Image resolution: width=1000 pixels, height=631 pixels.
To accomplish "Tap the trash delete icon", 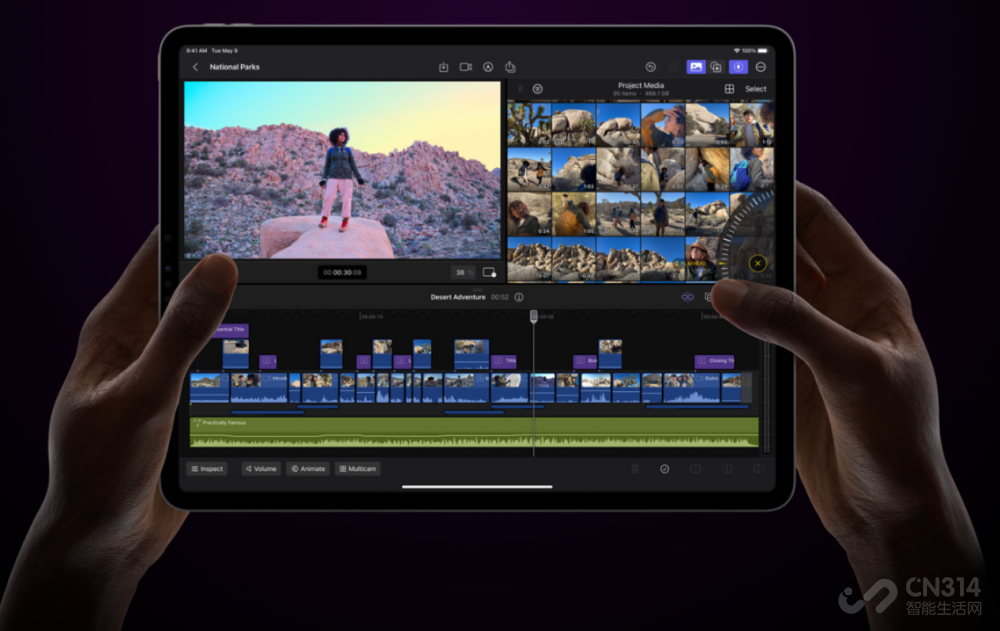I will click(635, 469).
